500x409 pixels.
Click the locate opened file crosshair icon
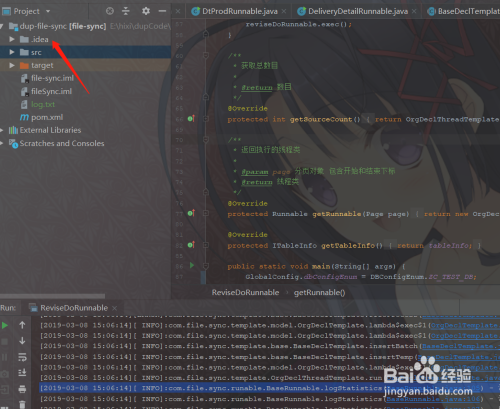click(110, 11)
